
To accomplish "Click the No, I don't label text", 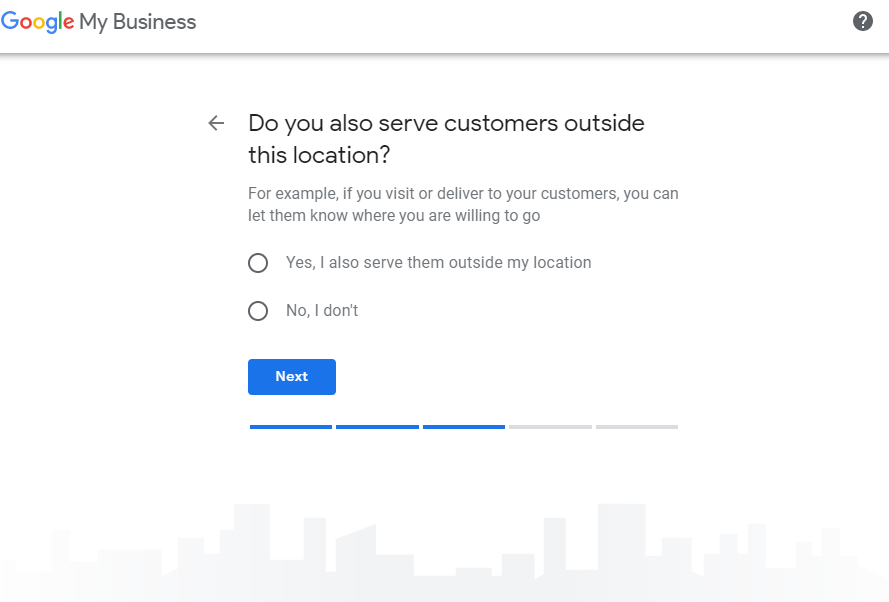I will (x=322, y=311).
